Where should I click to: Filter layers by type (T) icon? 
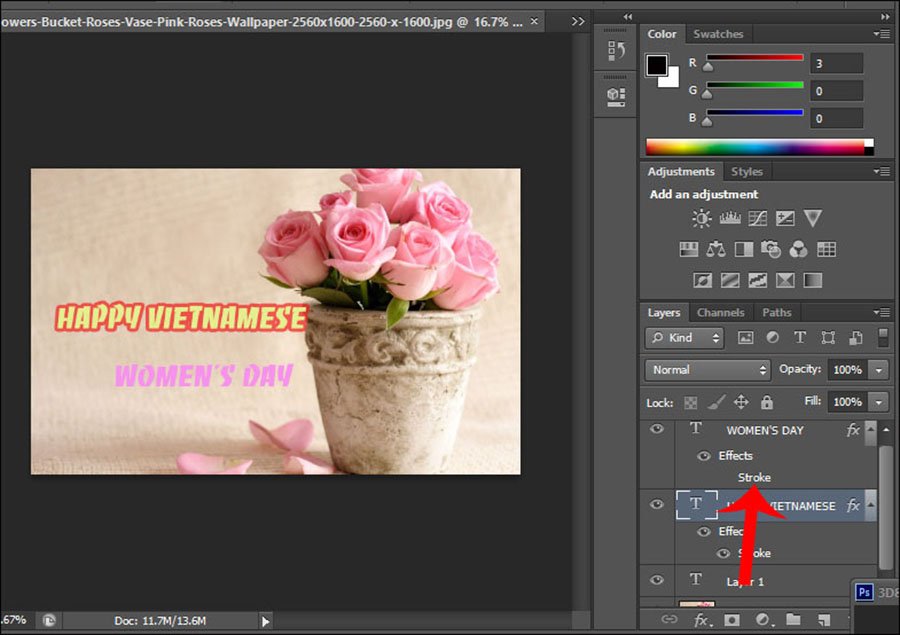pyautogui.click(x=799, y=338)
